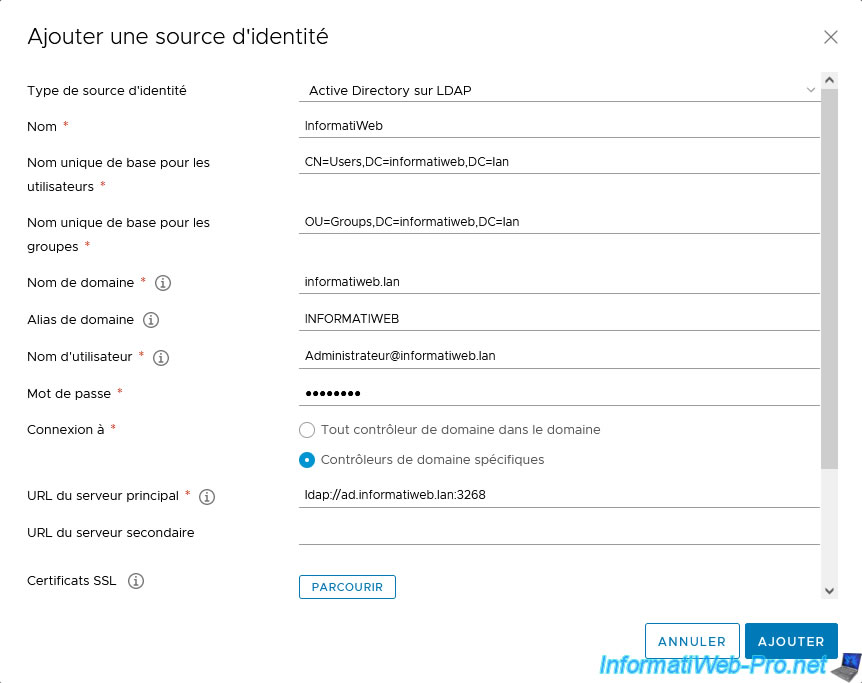This screenshot has width=862, height=683.
Task: Close the Ajouter une source d'identité dialog
Action: click(x=831, y=37)
